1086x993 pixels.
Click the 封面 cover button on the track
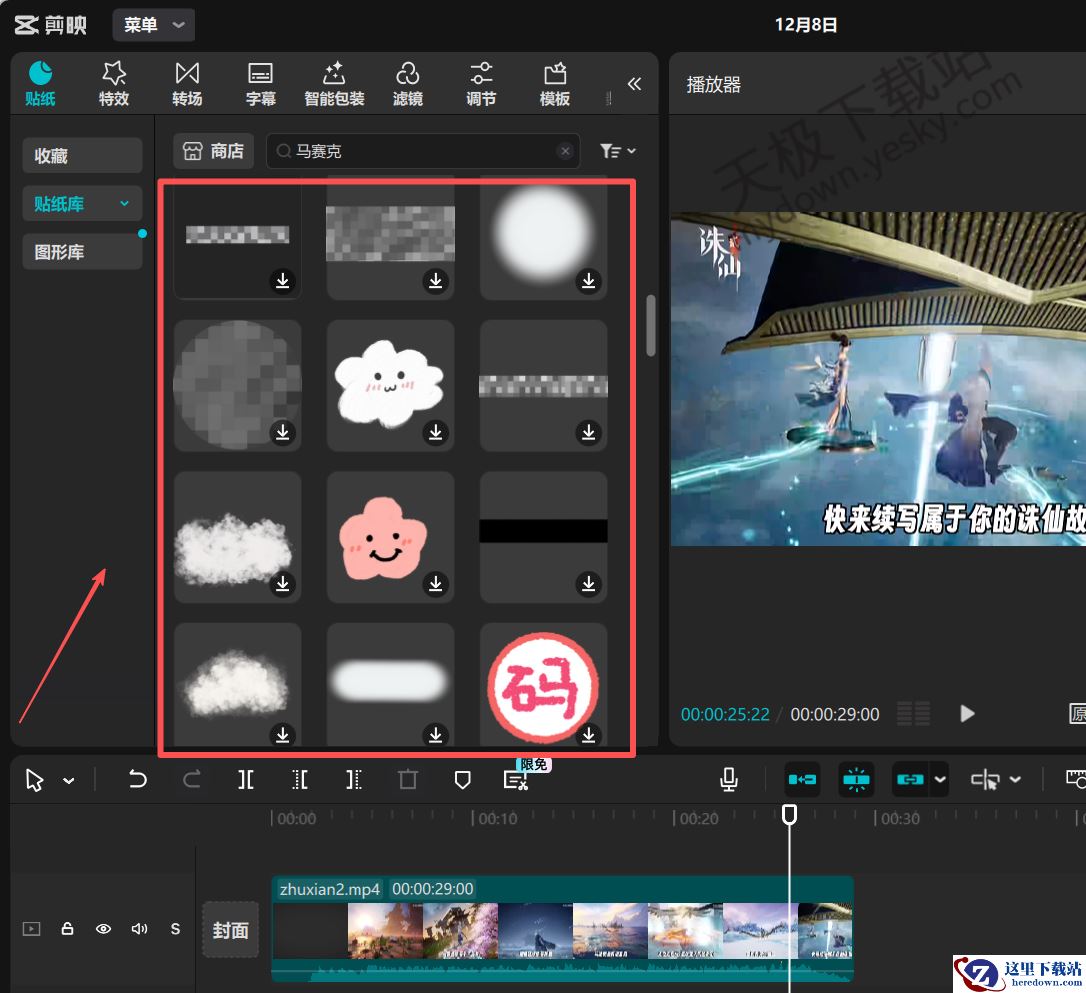pyautogui.click(x=230, y=929)
